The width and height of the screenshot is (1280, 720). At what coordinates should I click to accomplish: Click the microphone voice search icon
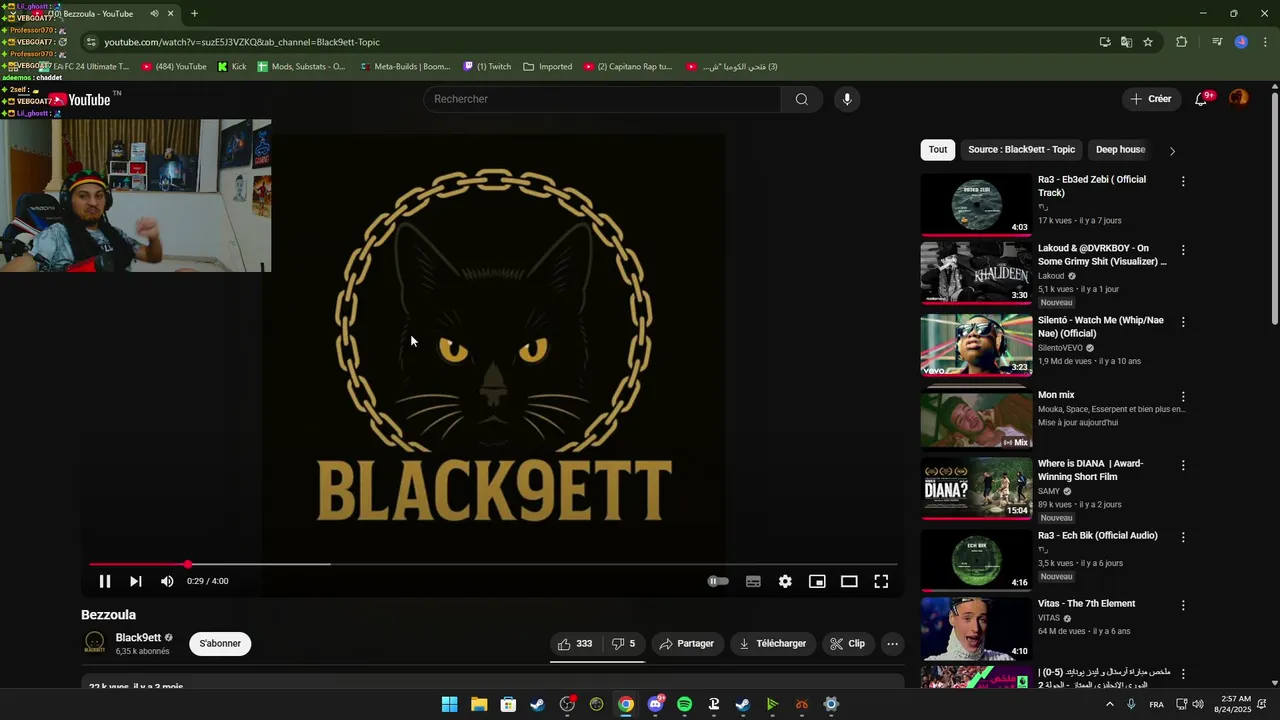click(x=847, y=99)
